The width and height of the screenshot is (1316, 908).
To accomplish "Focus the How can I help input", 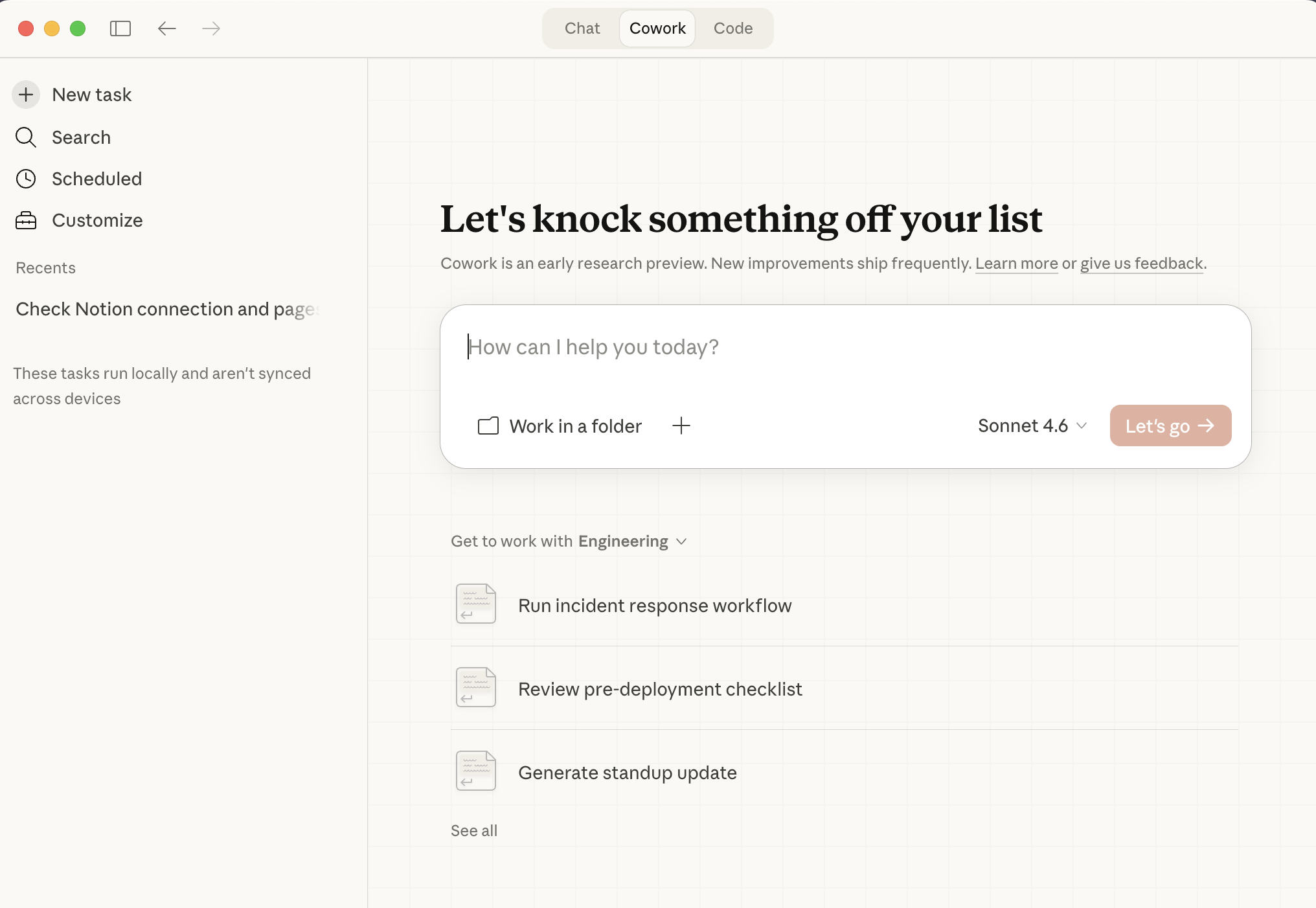I will click(845, 347).
